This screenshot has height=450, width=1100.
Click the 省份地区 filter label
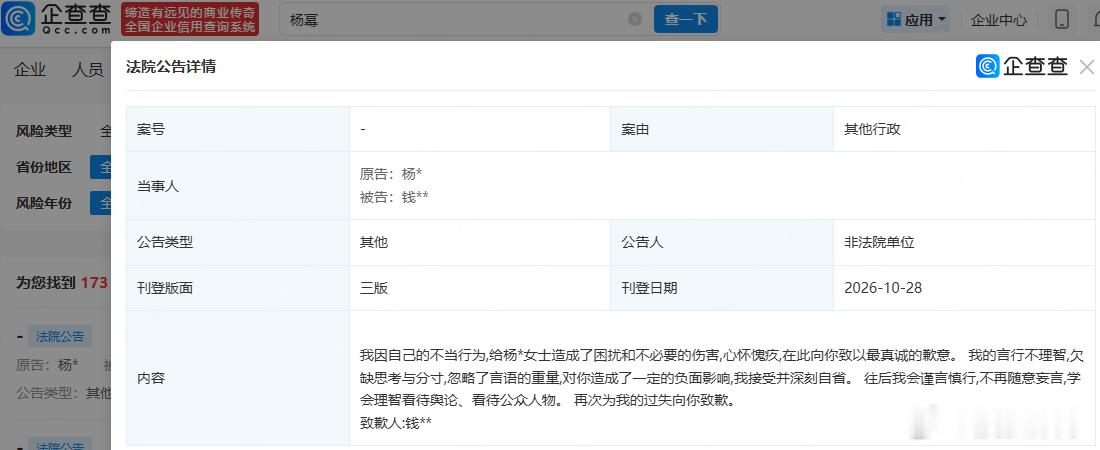(43, 167)
